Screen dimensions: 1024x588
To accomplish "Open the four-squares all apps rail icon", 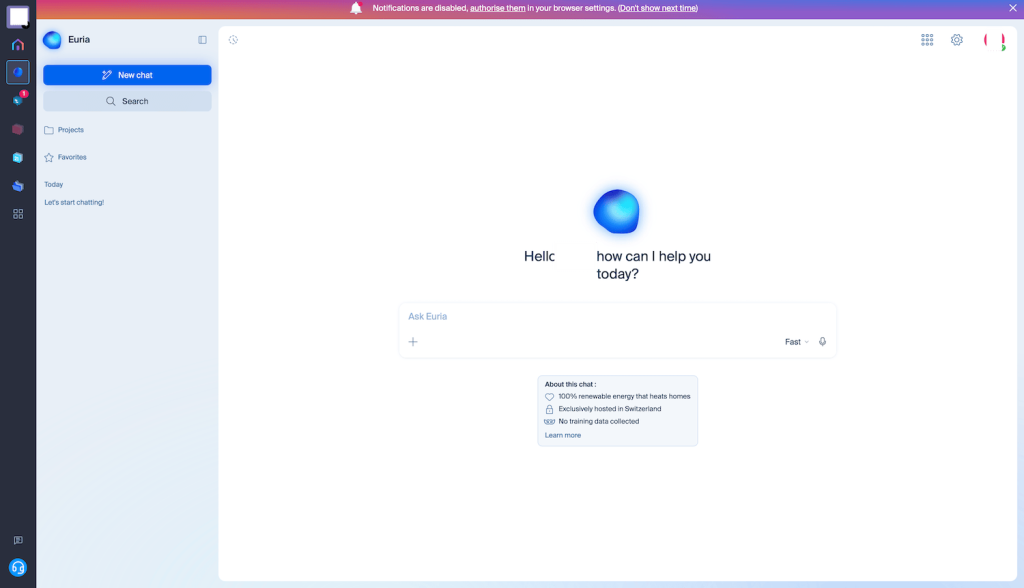I will click(18, 214).
